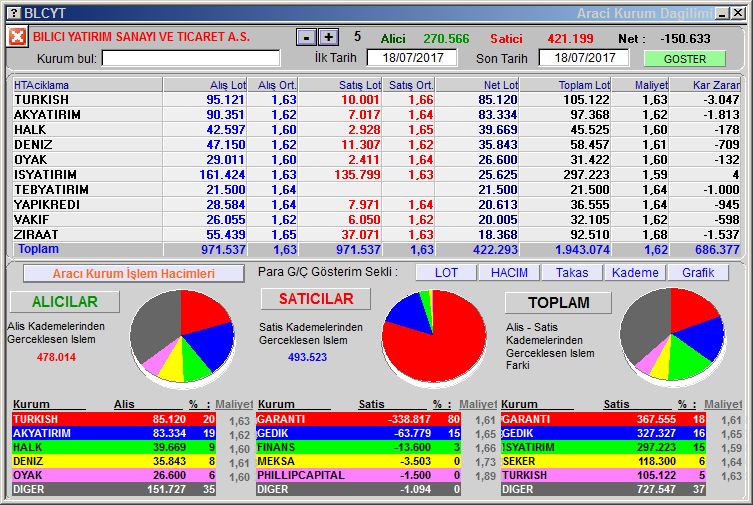Image resolution: width=753 pixels, height=505 pixels.
Task: Sort by Alış Lot column header
Action: (206, 85)
